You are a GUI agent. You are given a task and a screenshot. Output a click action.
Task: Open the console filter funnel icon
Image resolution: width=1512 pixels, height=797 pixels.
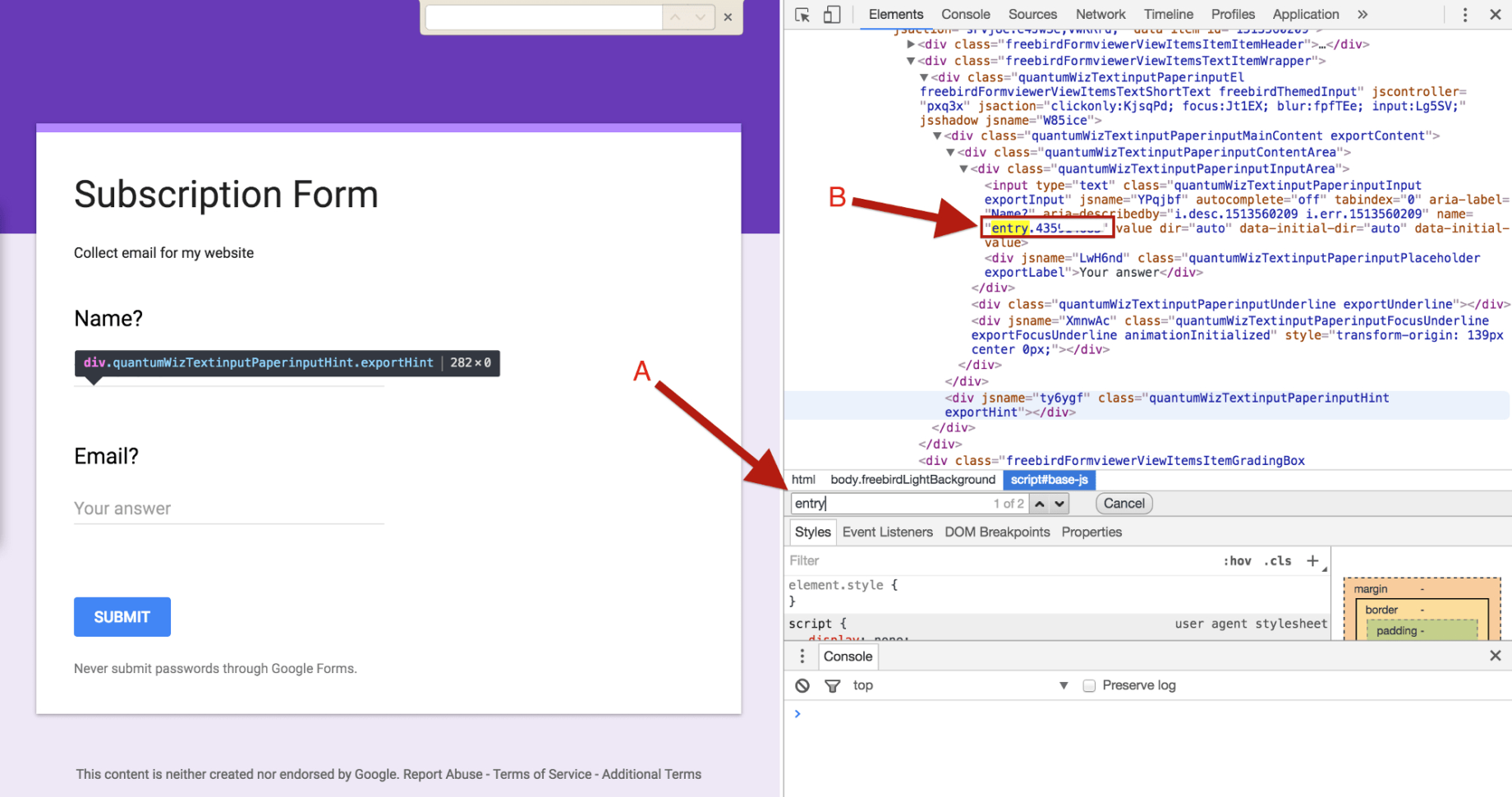point(832,685)
